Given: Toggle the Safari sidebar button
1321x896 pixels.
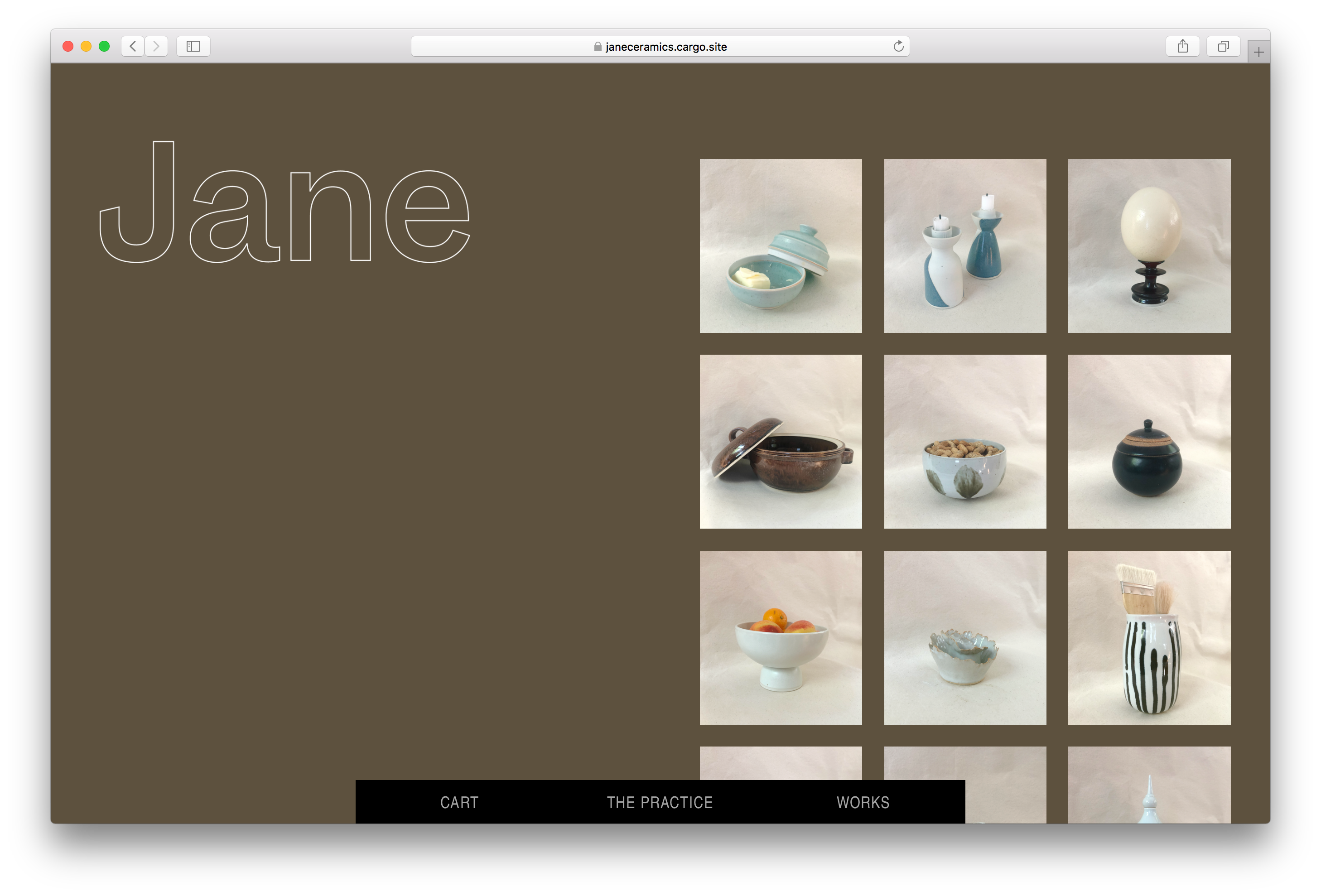Looking at the screenshot, I should (x=193, y=46).
